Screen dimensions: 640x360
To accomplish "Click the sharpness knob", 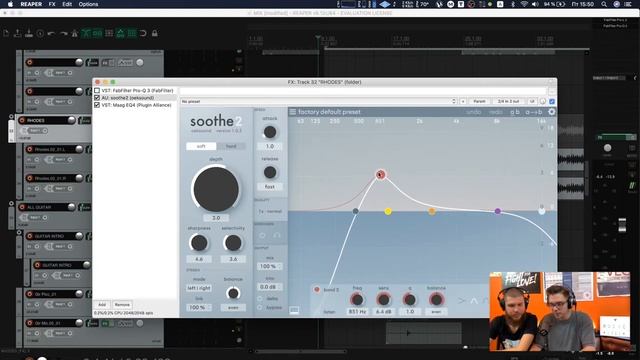I will (199, 243).
